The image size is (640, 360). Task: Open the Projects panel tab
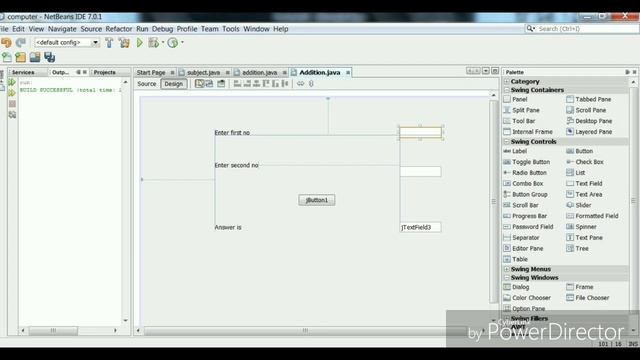pyautogui.click(x=104, y=72)
